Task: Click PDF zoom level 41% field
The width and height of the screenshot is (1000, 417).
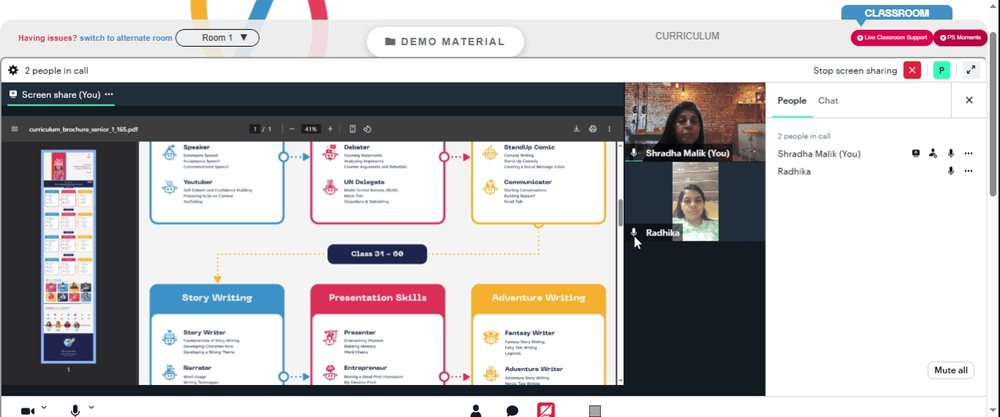Action: click(x=311, y=129)
